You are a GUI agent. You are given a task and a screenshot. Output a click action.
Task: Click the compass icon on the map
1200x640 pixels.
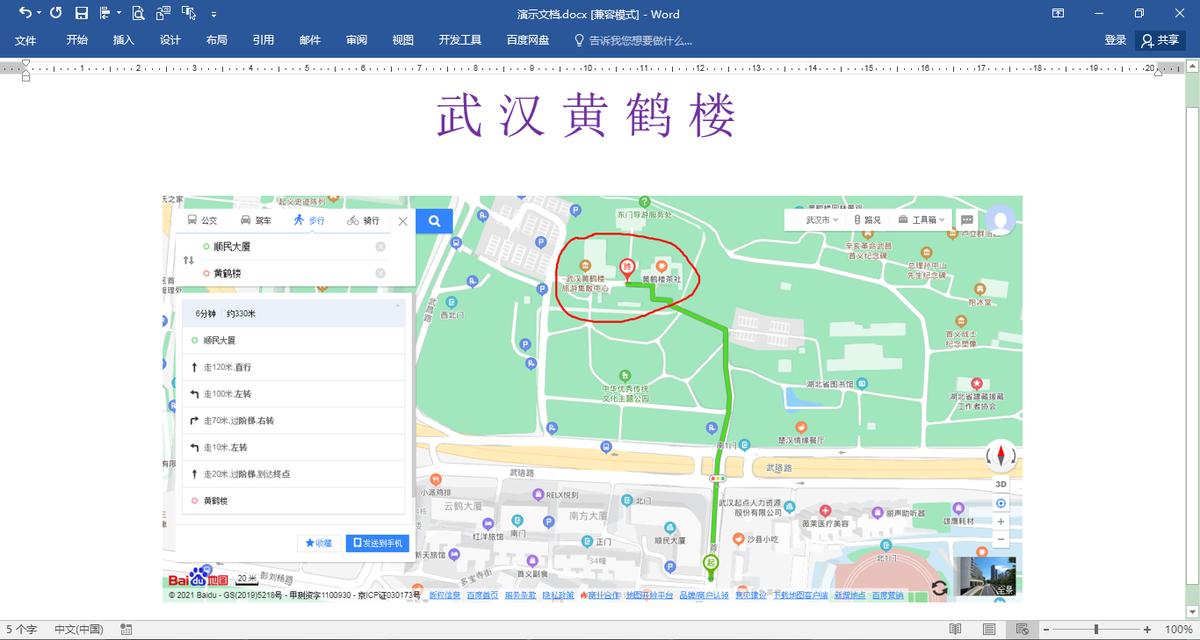(1001, 456)
